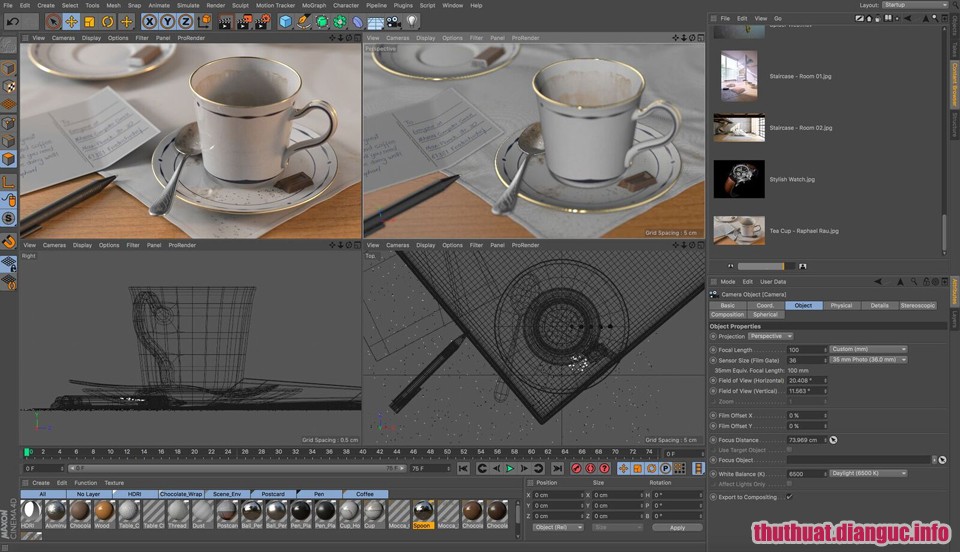
Task: Filter materials by HDRI layer
Action: click(134, 494)
